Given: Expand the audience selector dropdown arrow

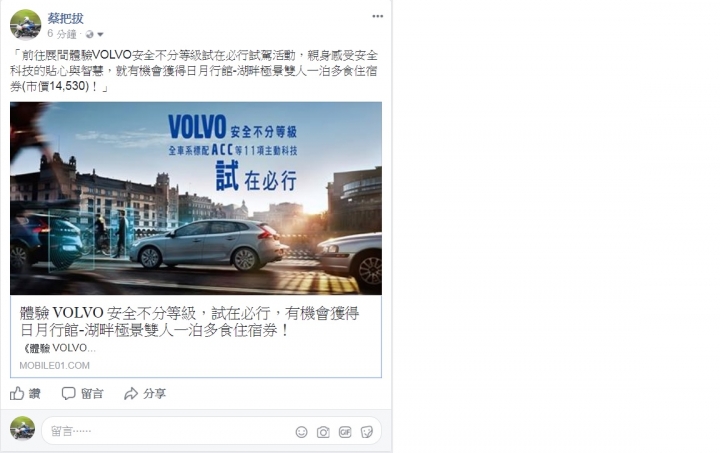Looking at the screenshot, I should pyautogui.click(x=100, y=34).
